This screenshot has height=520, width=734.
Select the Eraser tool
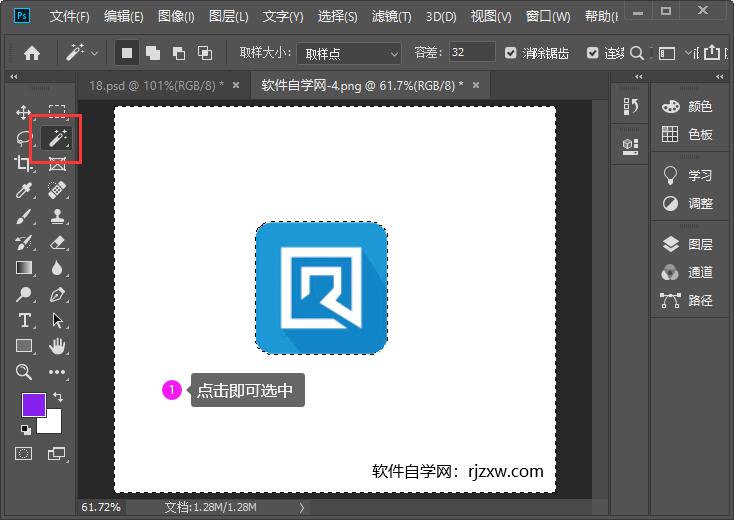click(57, 242)
